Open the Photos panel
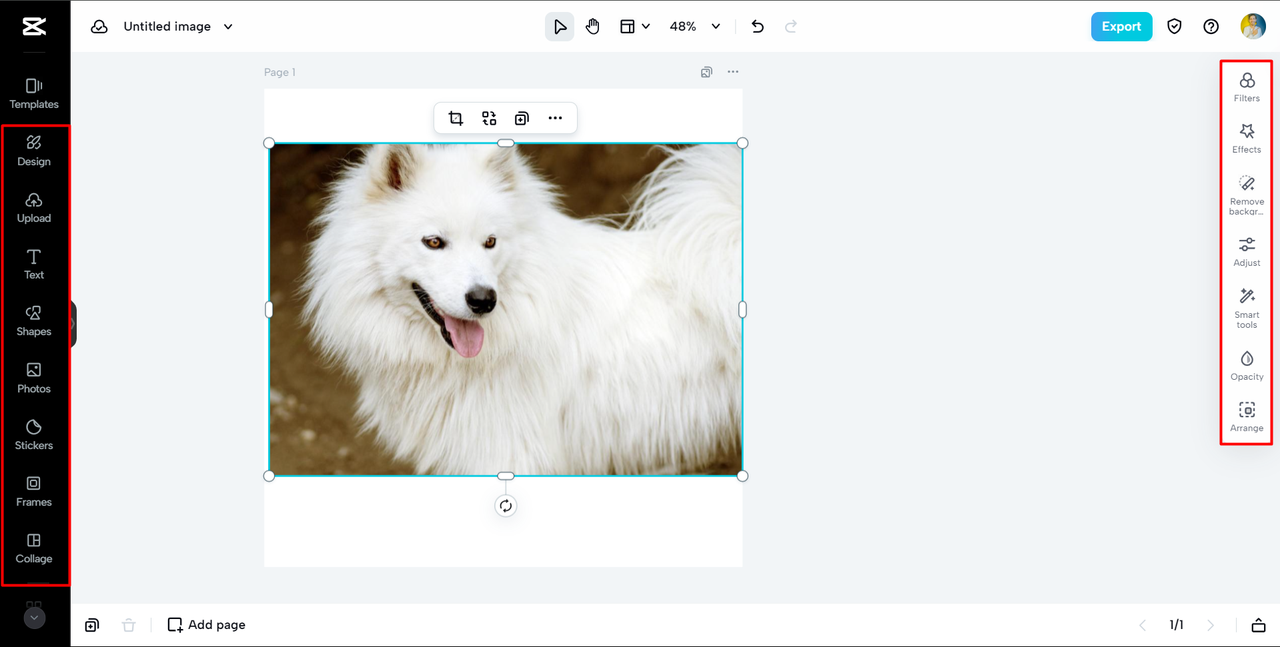This screenshot has width=1280, height=647. [x=34, y=378]
